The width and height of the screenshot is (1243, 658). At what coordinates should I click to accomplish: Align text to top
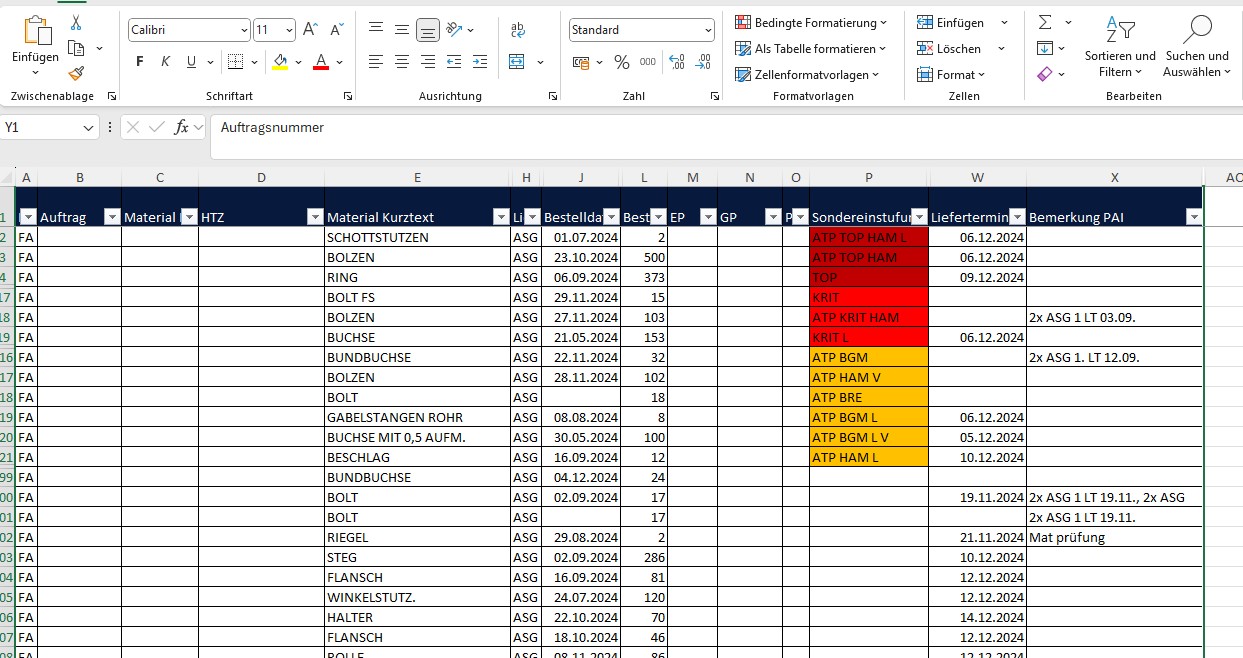pos(376,30)
